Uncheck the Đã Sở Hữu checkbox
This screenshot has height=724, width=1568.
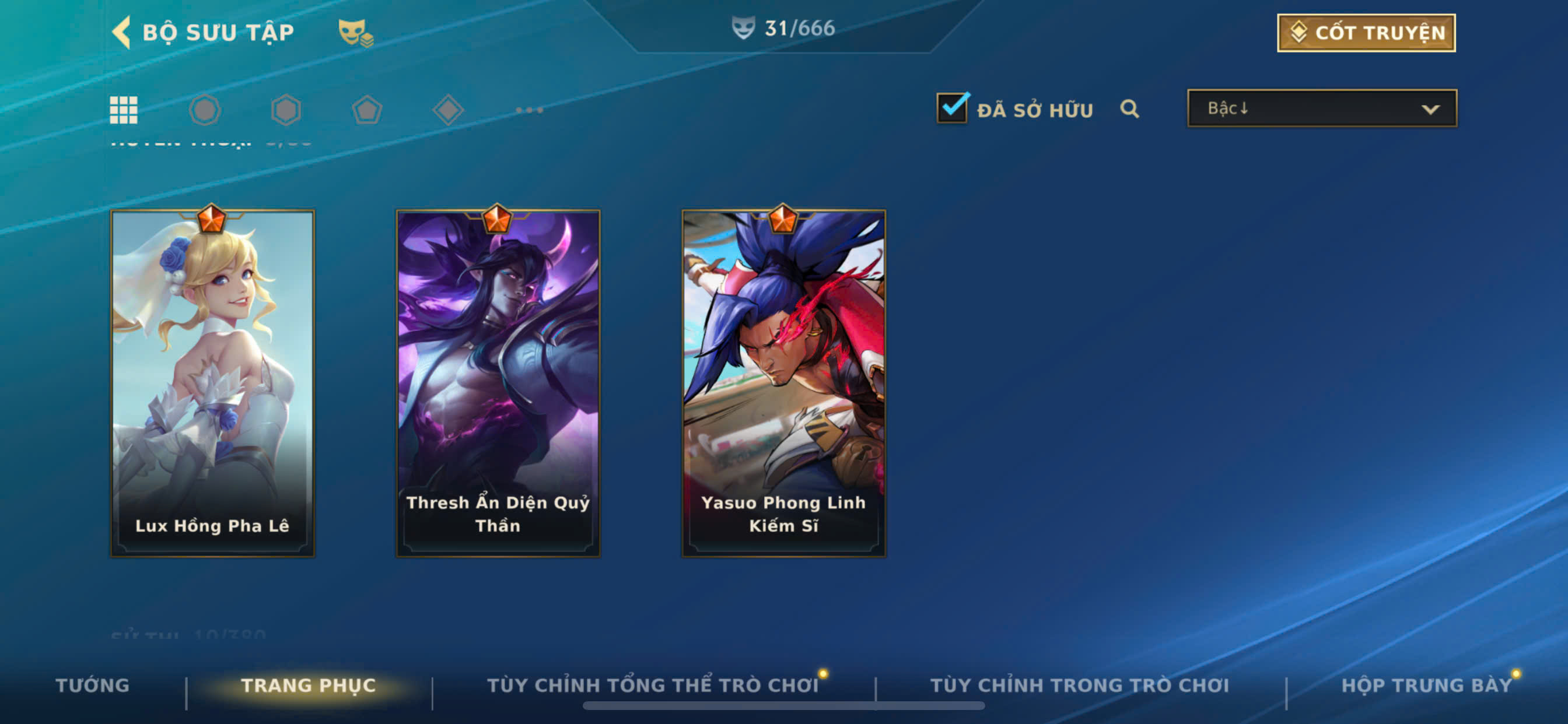click(x=952, y=108)
